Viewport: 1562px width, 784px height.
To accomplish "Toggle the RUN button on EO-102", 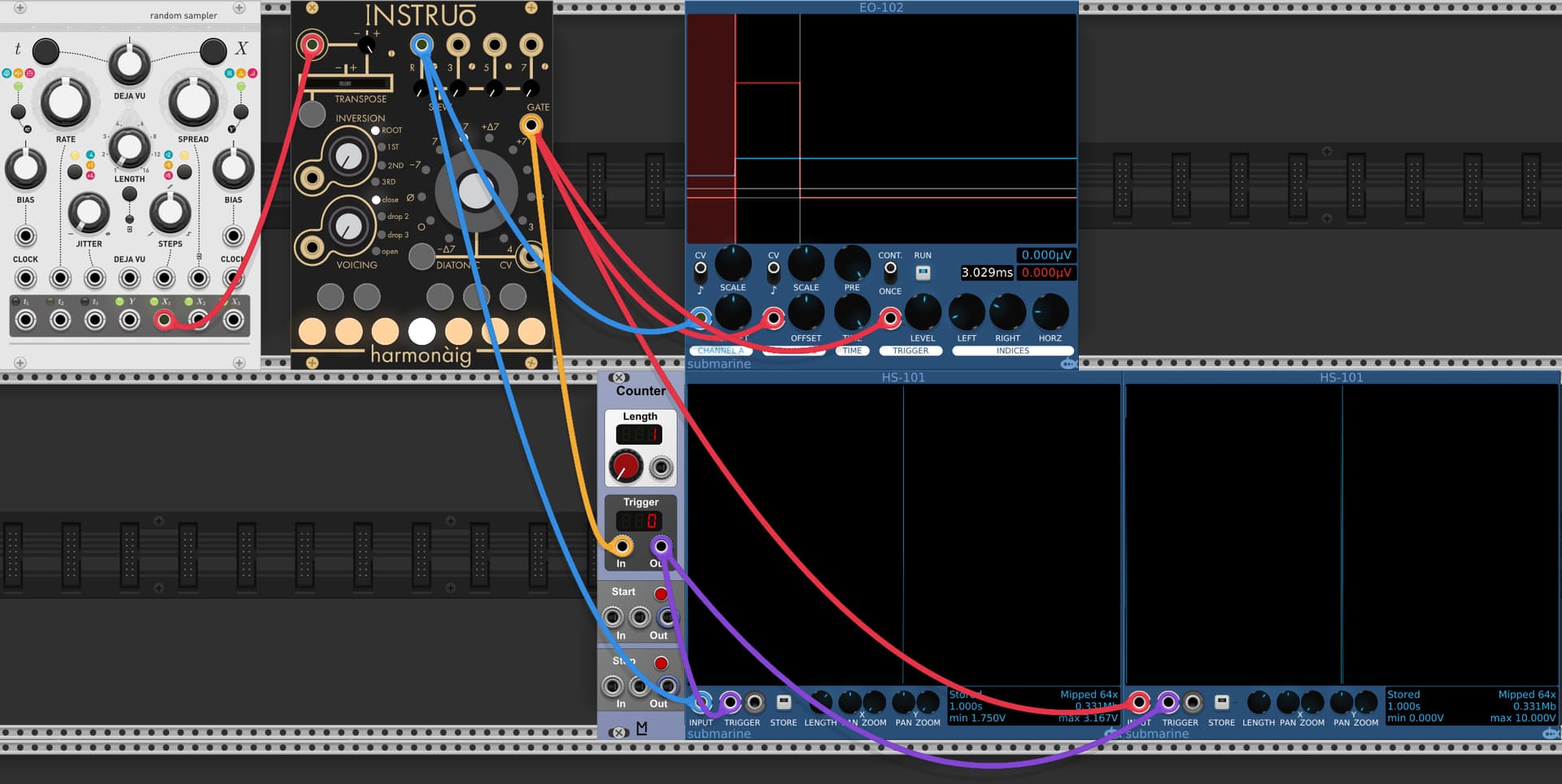I will click(x=923, y=272).
